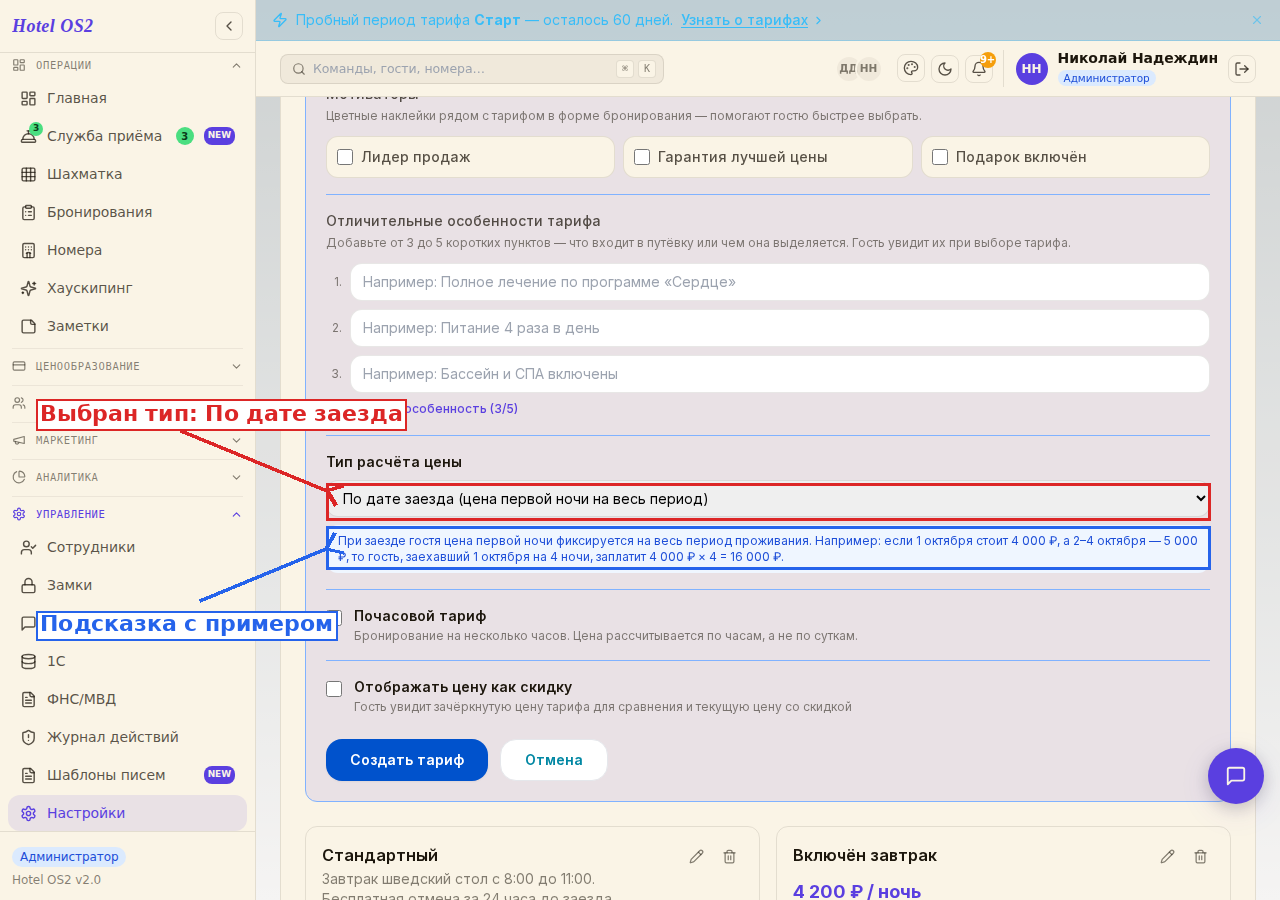Open the theme palette icon
1280x900 pixels.
coord(911,68)
